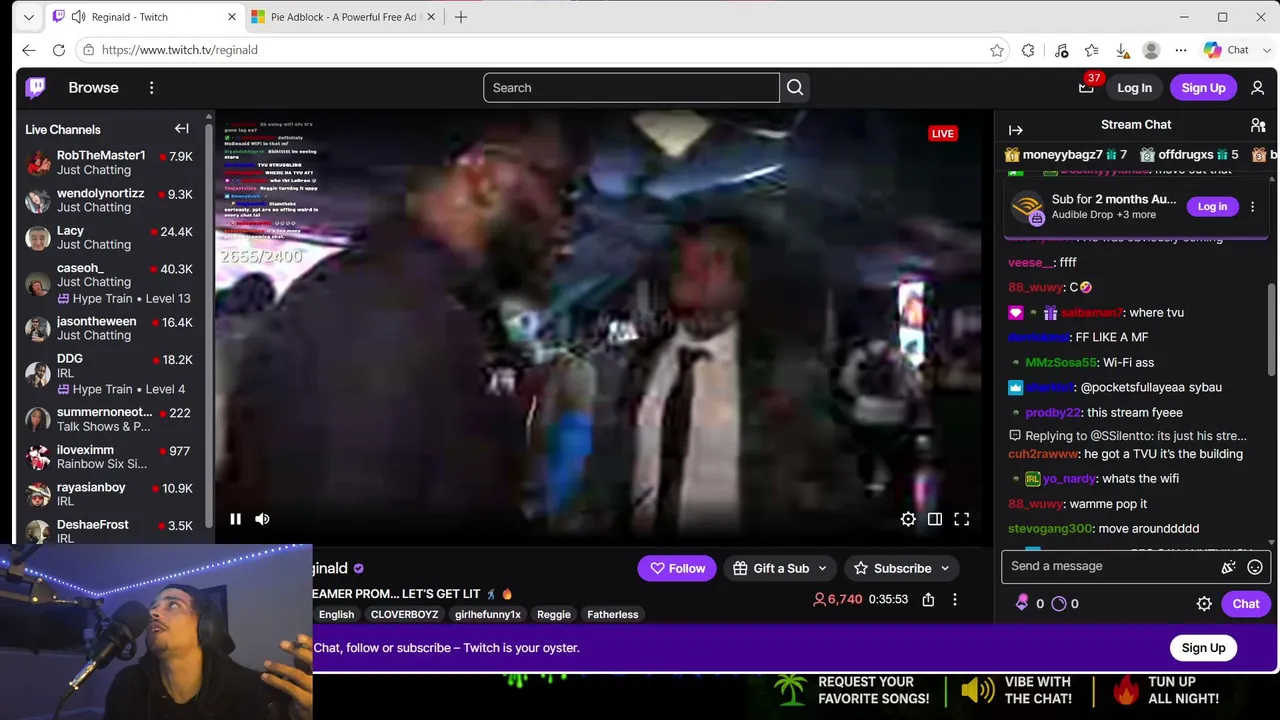Collapse the Live Channels sidebar
The height and width of the screenshot is (720, 1280).
click(182, 129)
